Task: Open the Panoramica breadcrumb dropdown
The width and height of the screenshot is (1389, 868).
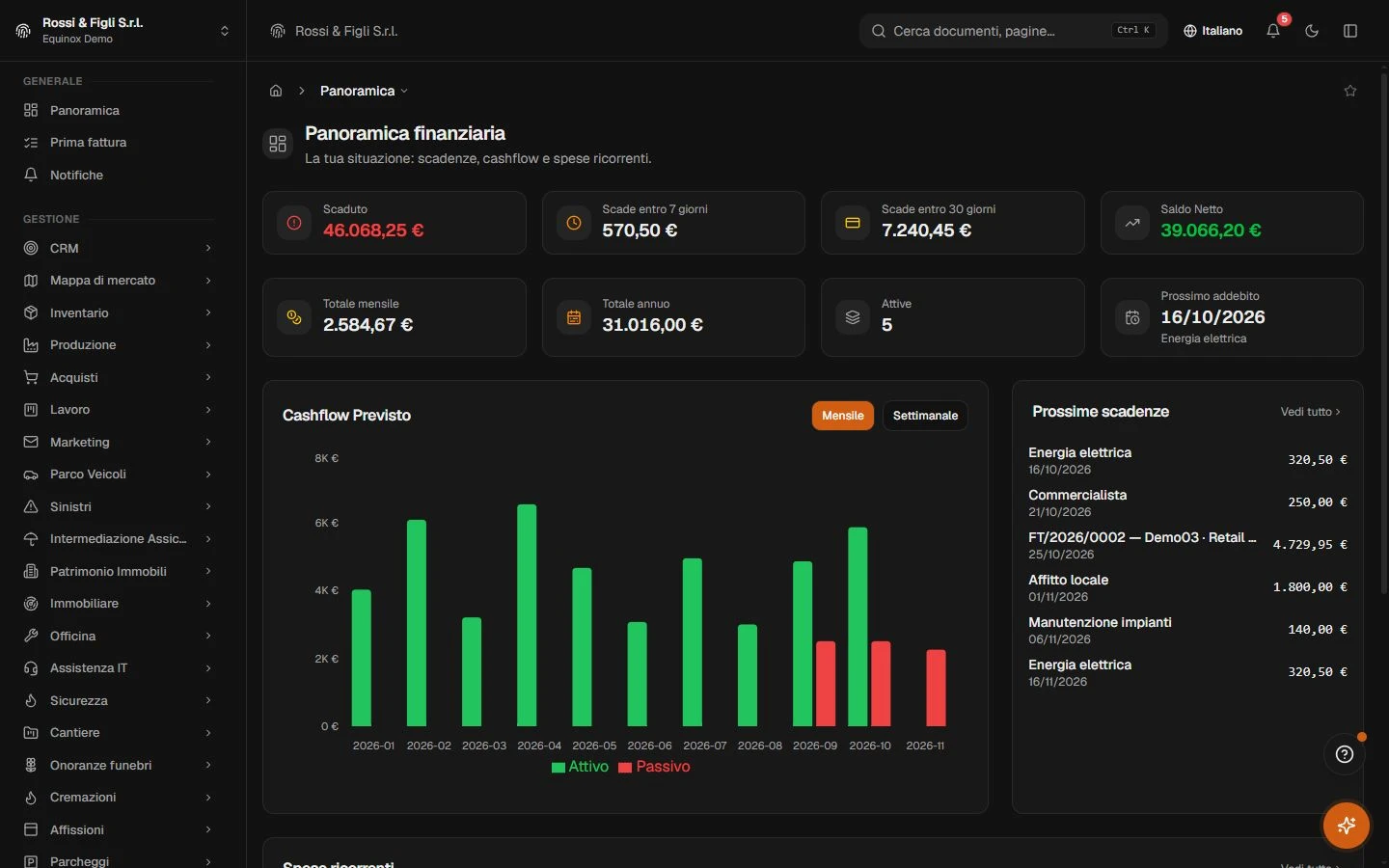Action: tap(364, 91)
